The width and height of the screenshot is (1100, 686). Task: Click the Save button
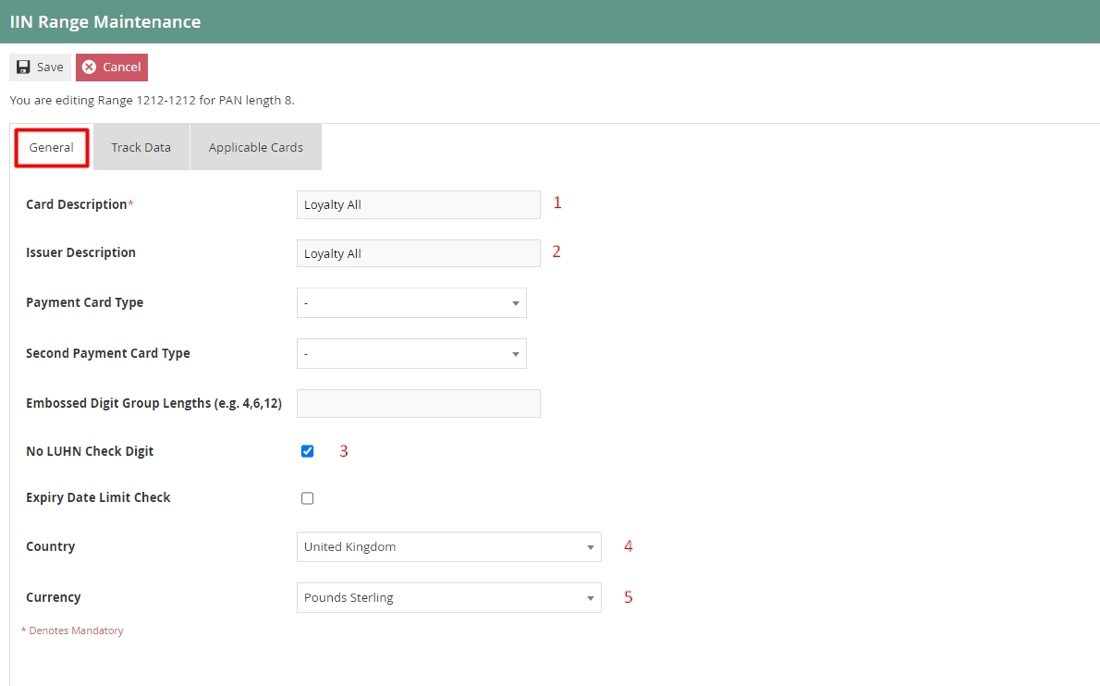tap(40, 66)
